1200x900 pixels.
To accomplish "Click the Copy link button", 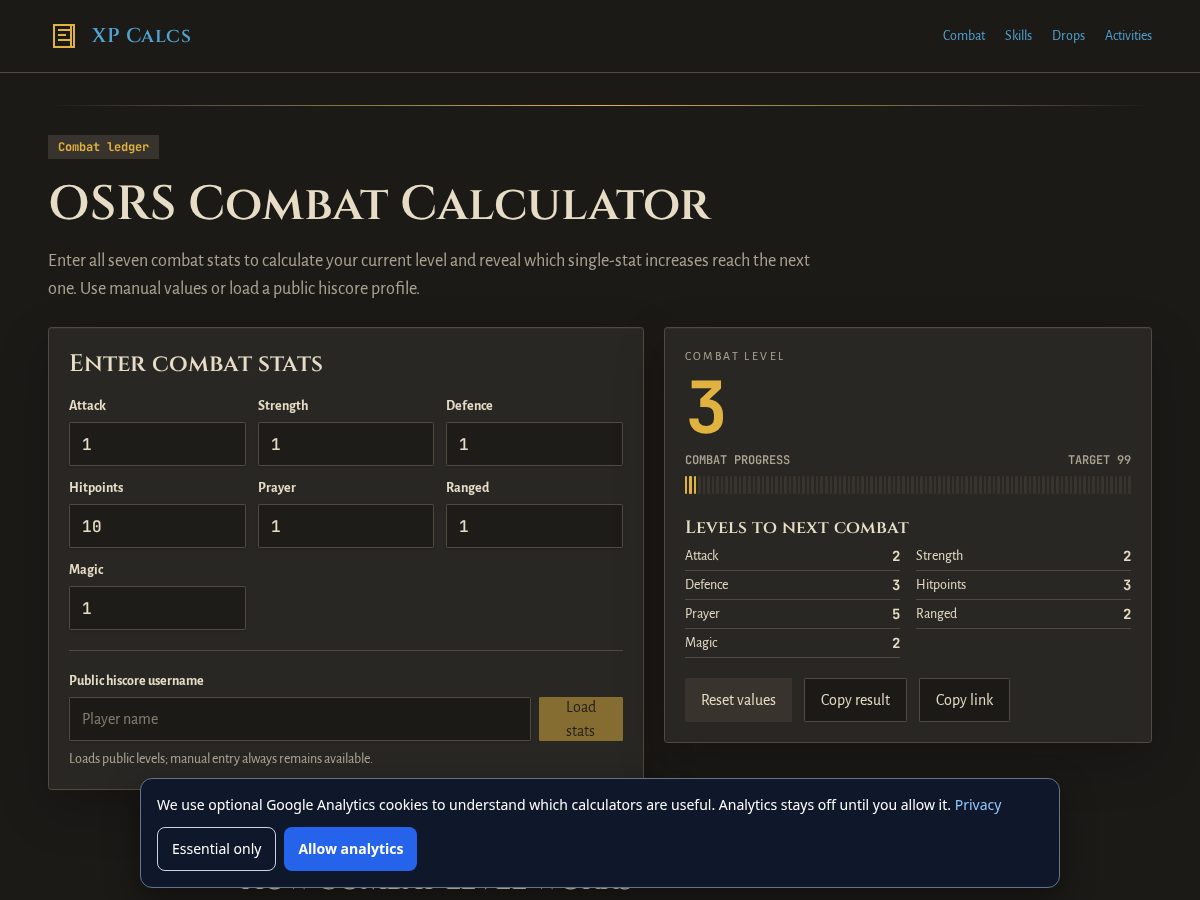I will [x=964, y=700].
